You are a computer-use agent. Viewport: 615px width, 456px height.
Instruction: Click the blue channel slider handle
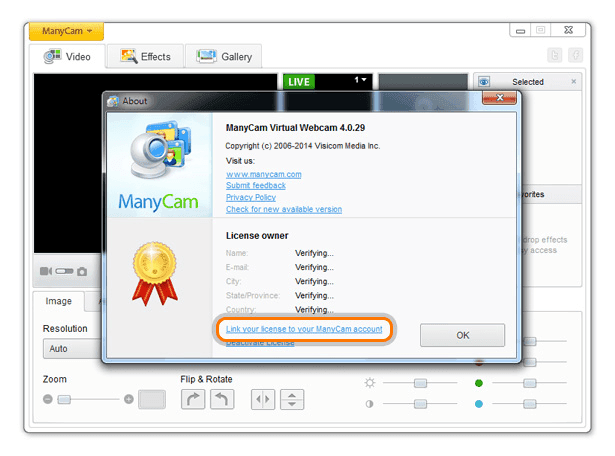[x=529, y=404]
